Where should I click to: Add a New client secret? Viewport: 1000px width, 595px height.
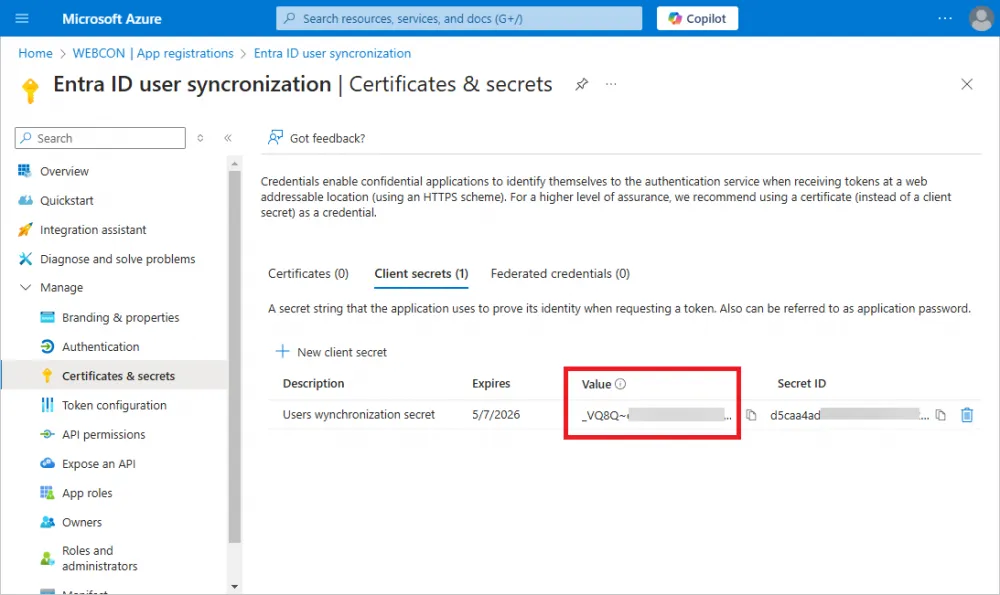[331, 352]
